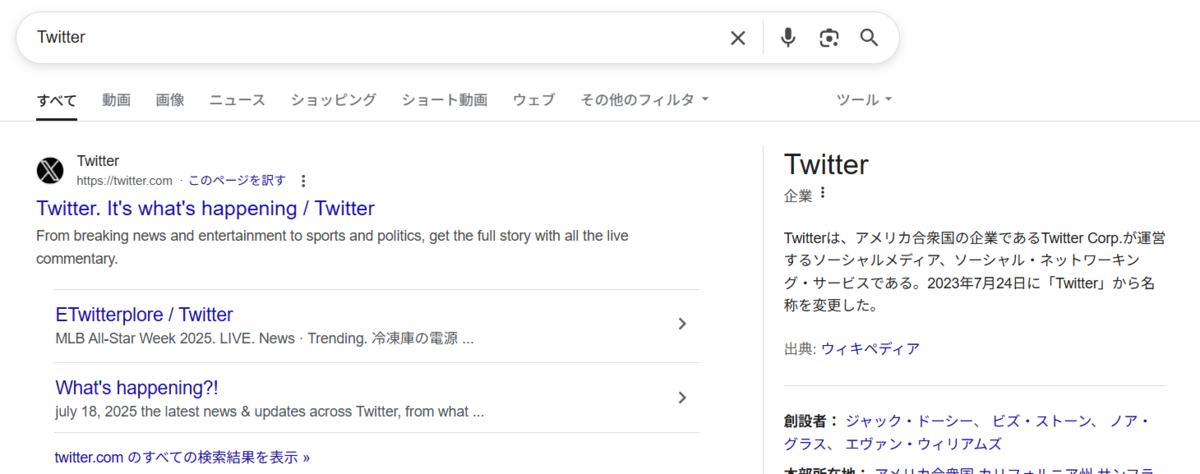
Task: Click このページを訳す link
Action: [x=237, y=181]
